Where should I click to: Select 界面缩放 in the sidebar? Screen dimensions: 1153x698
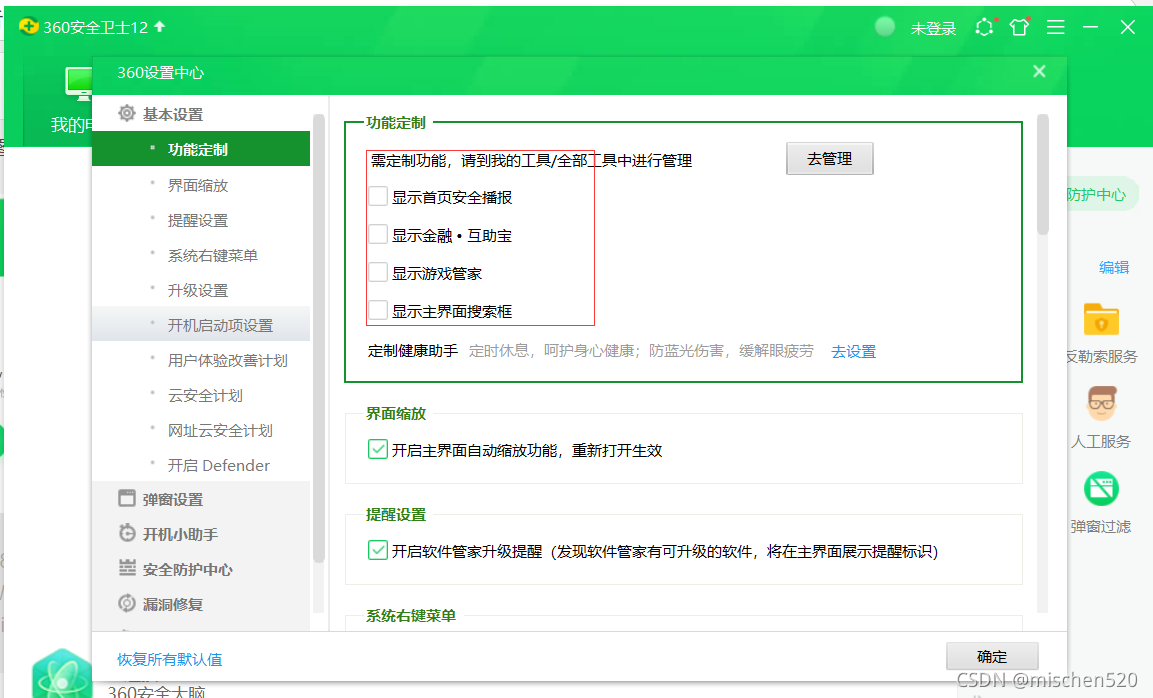click(x=201, y=185)
